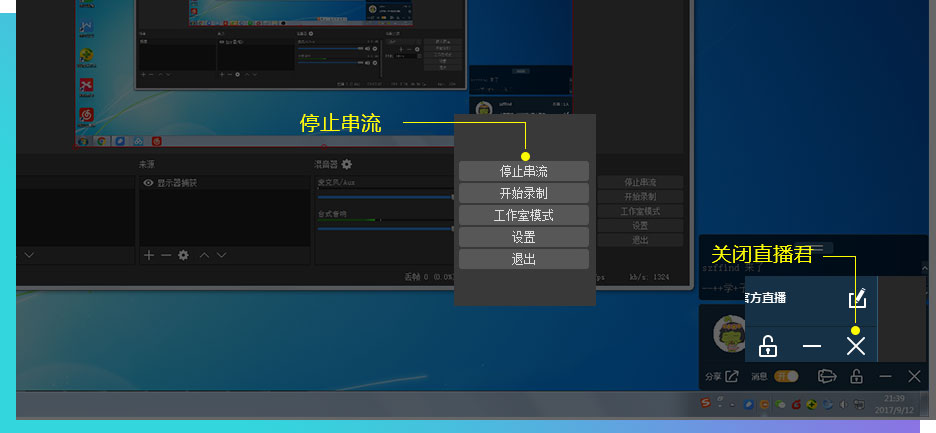This screenshot has height=433, width=936.
Task: Open the magnified 设置 button
Action: (524, 237)
